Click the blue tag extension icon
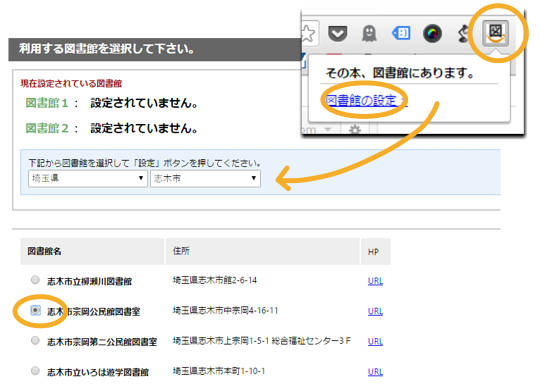 (x=401, y=33)
